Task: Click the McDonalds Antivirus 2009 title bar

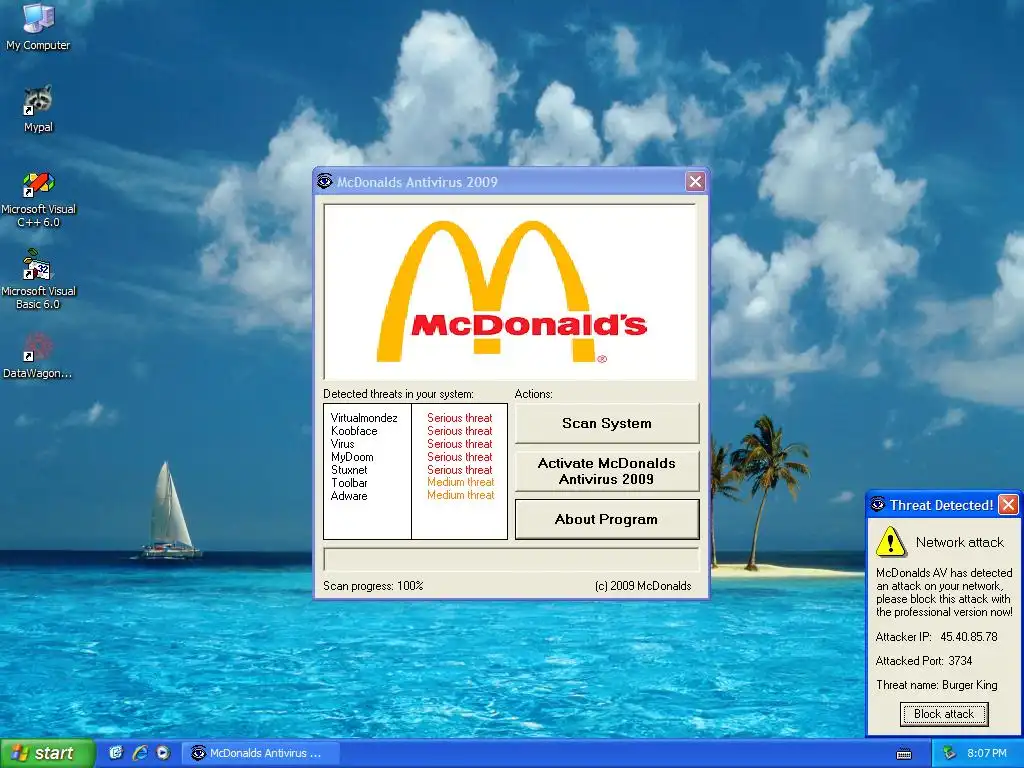Action: pyautogui.click(x=509, y=182)
